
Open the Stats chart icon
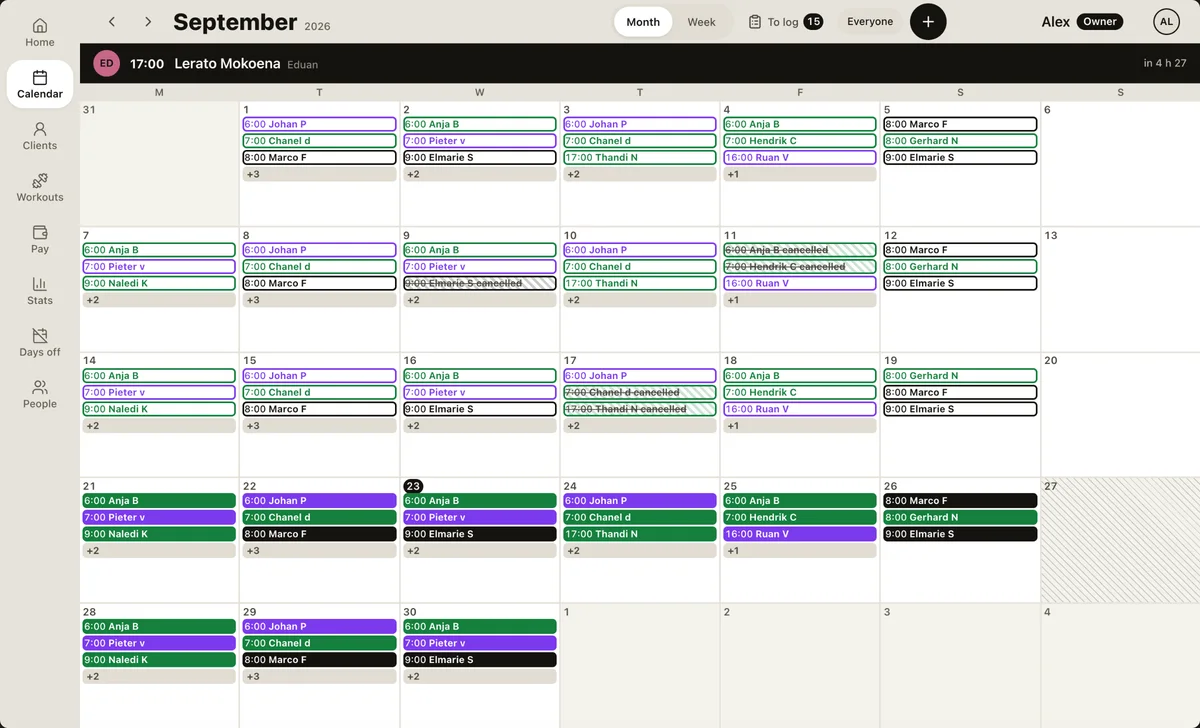point(40,291)
